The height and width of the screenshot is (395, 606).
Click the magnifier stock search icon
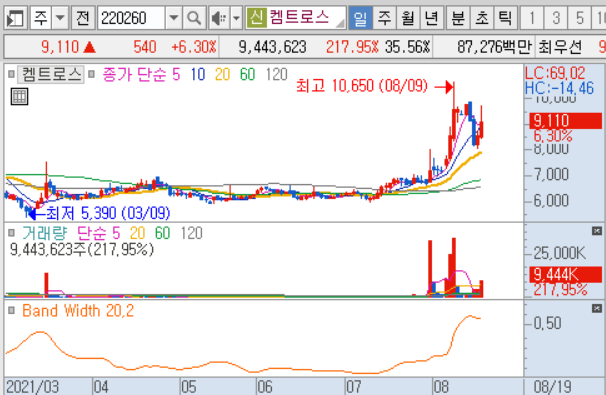point(194,18)
